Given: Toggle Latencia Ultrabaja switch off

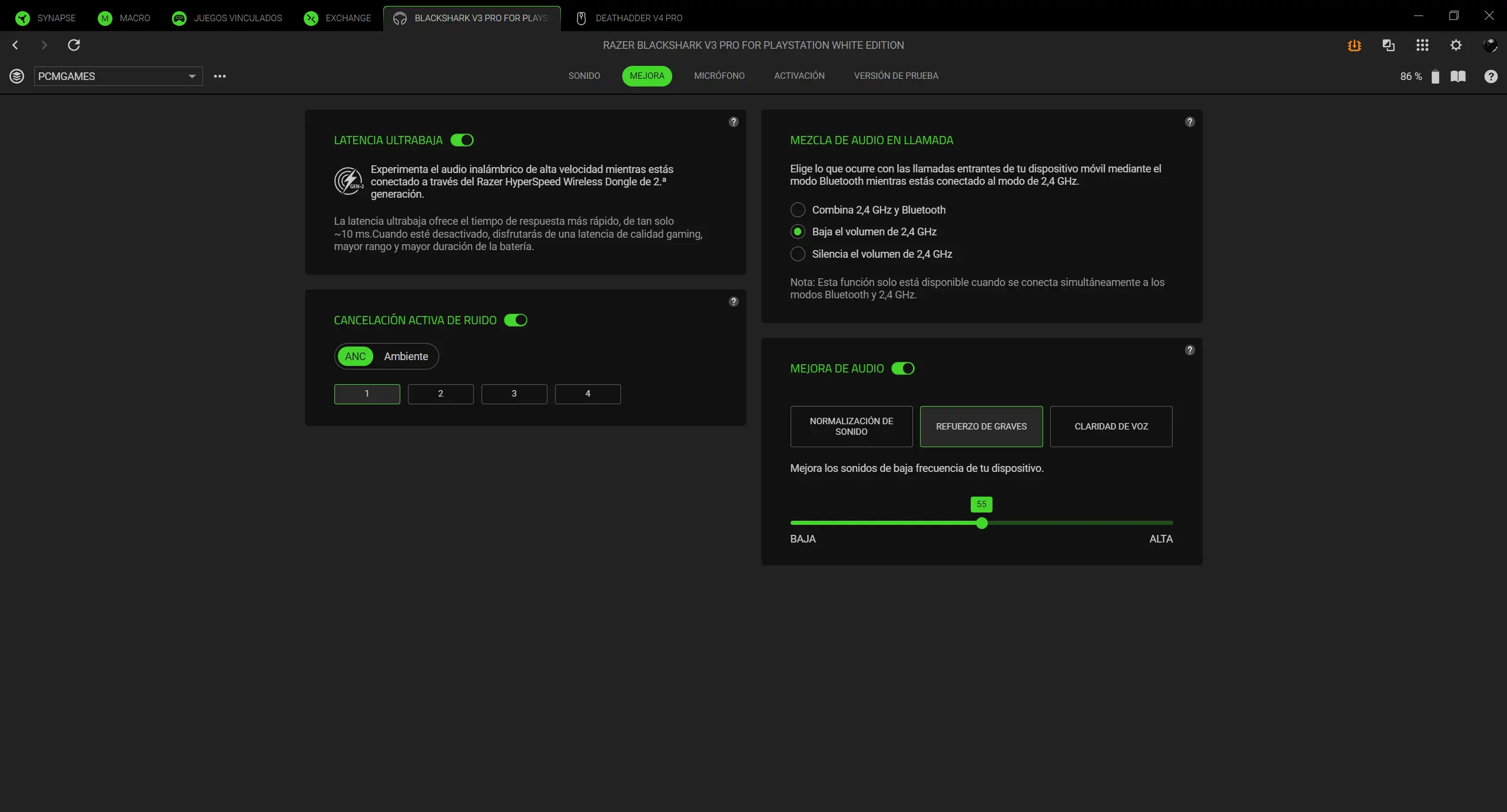Looking at the screenshot, I should click(x=462, y=140).
